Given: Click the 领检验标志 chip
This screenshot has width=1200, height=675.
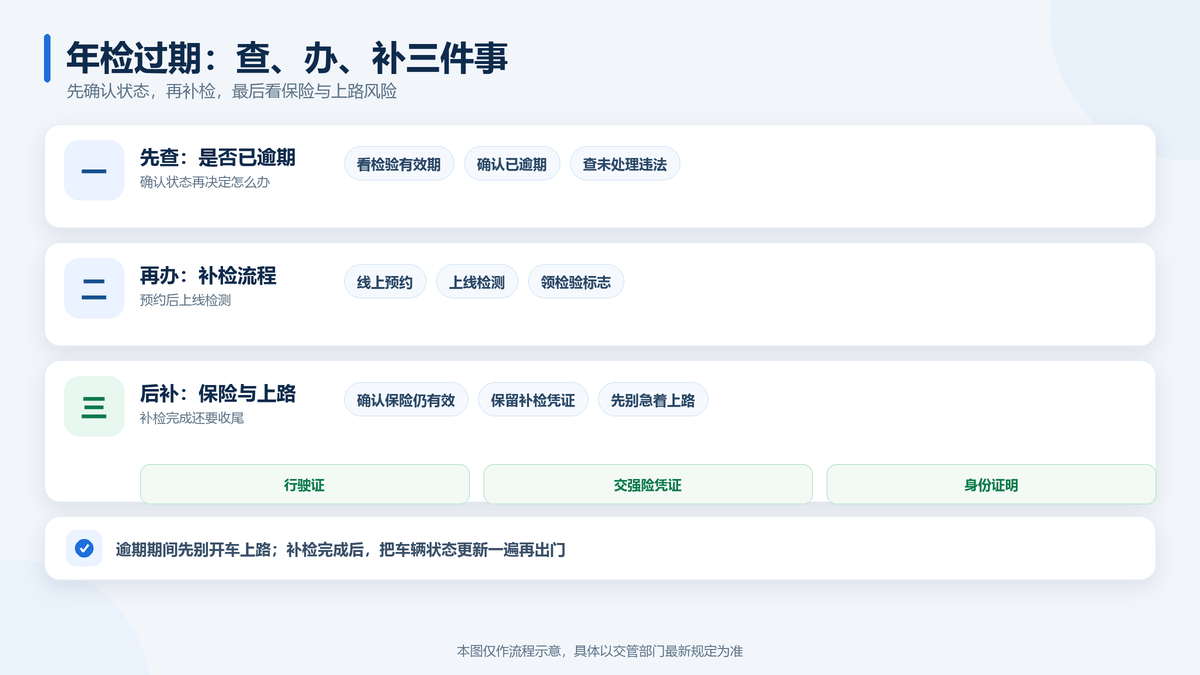Looking at the screenshot, I should click(576, 282).
